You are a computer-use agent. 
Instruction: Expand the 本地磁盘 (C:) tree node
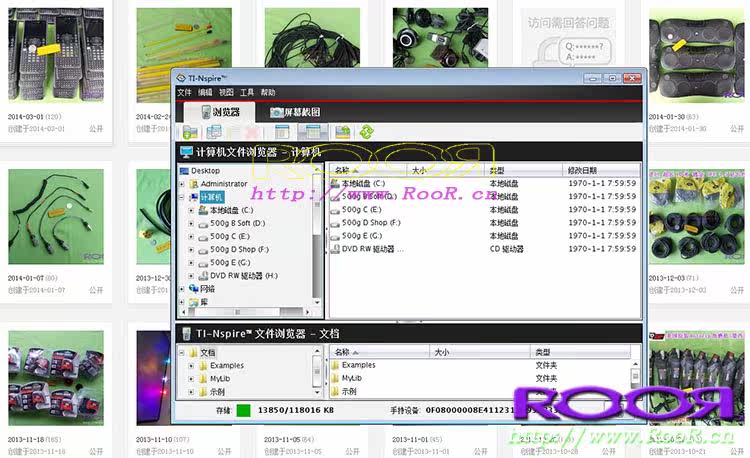191,210
